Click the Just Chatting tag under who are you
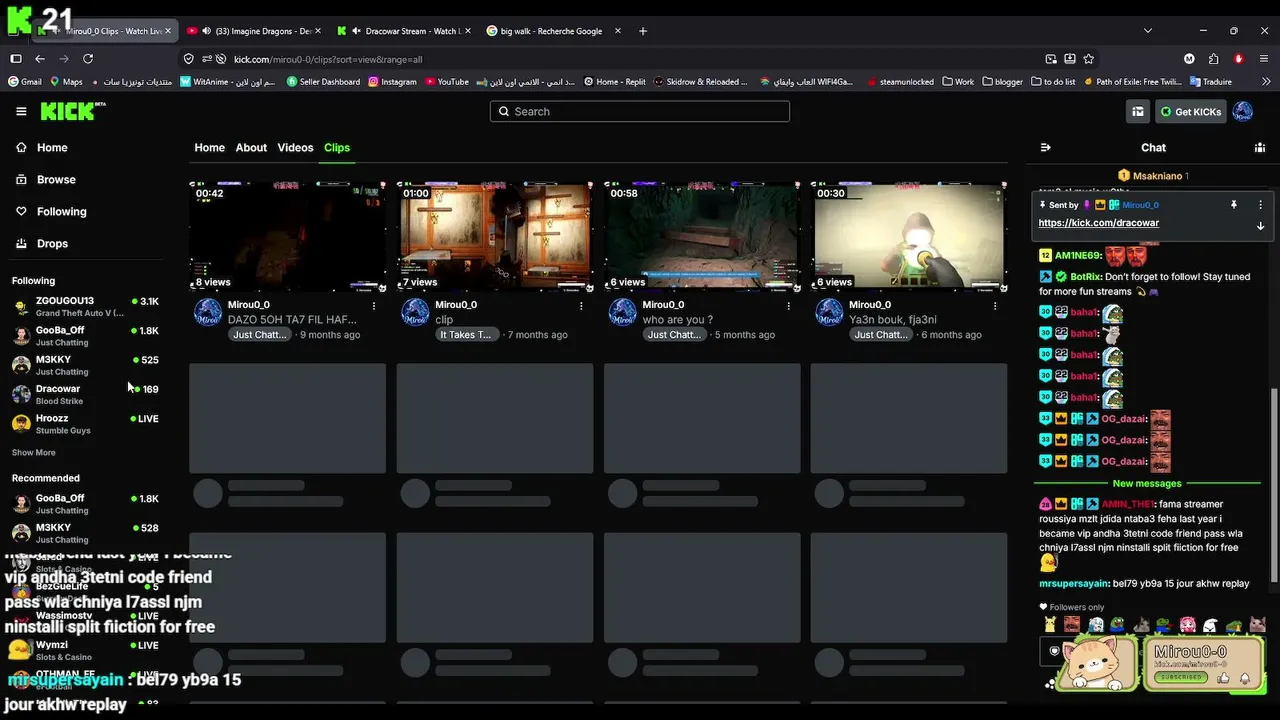 (x=675, y=335)
